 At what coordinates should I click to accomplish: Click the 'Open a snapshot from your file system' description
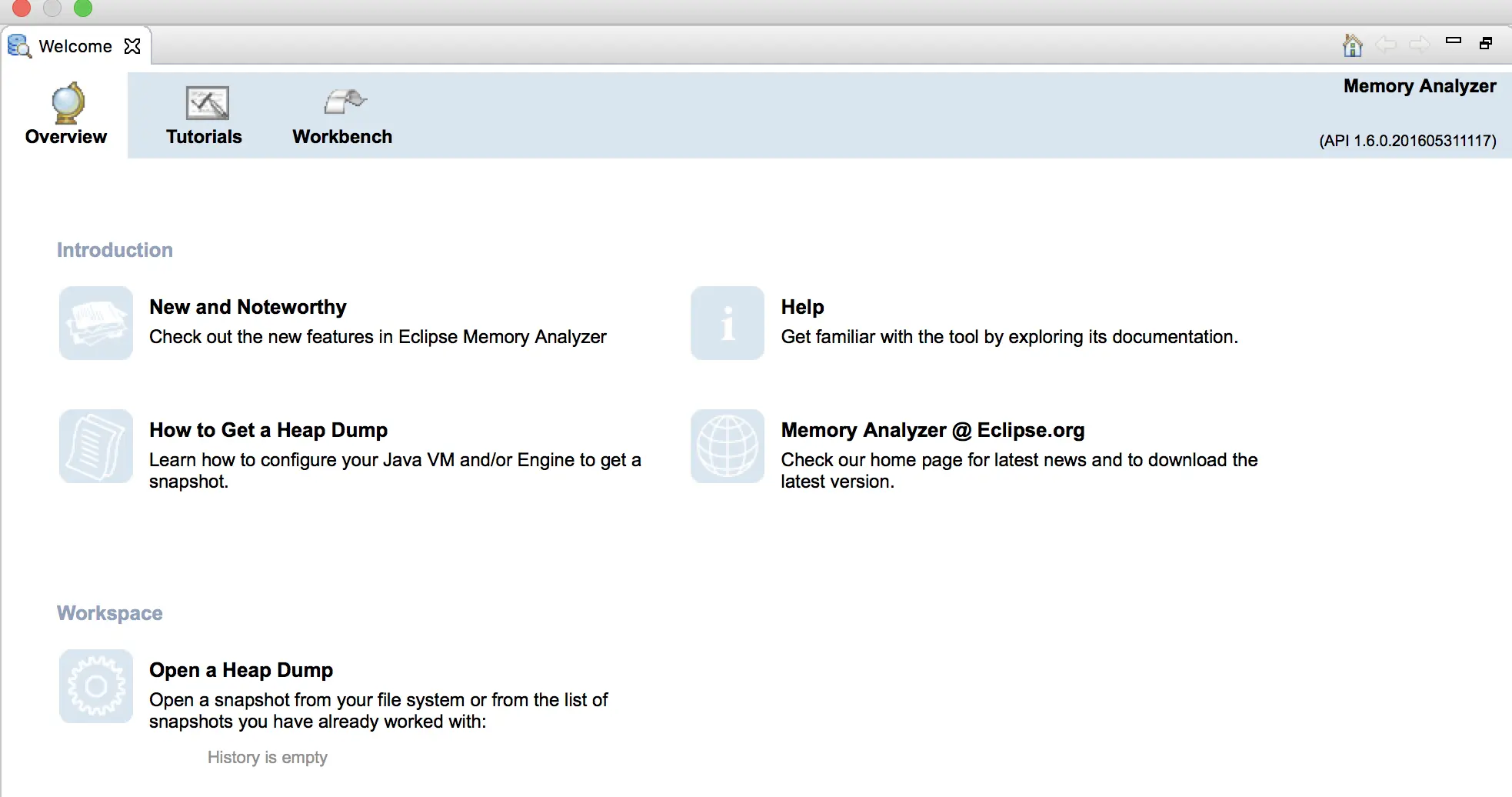pos(378,711)
